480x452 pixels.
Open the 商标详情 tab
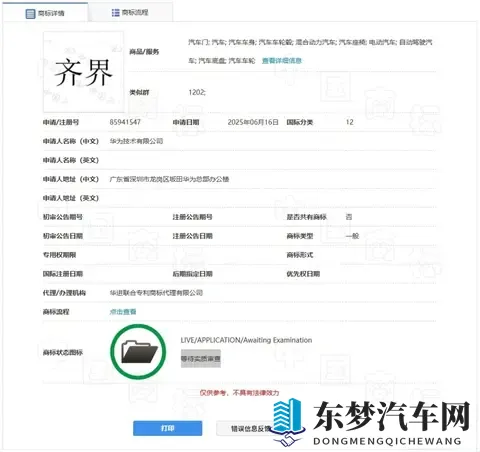click(x=45, y=13)
